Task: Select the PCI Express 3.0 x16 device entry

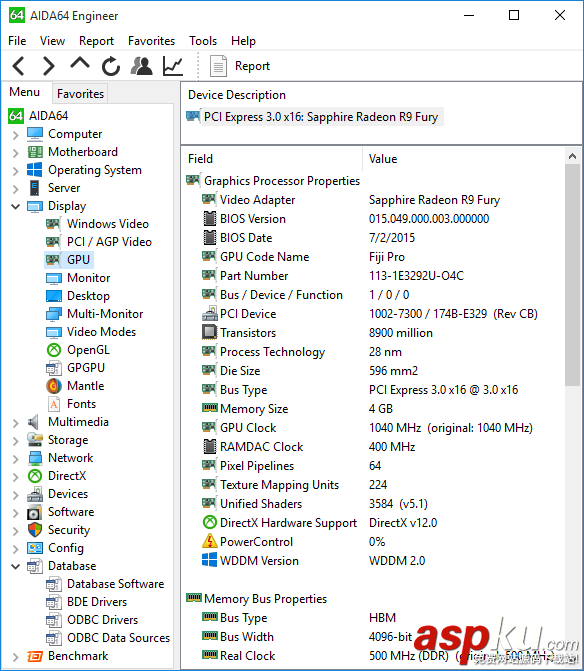Action: click(314, 117)
